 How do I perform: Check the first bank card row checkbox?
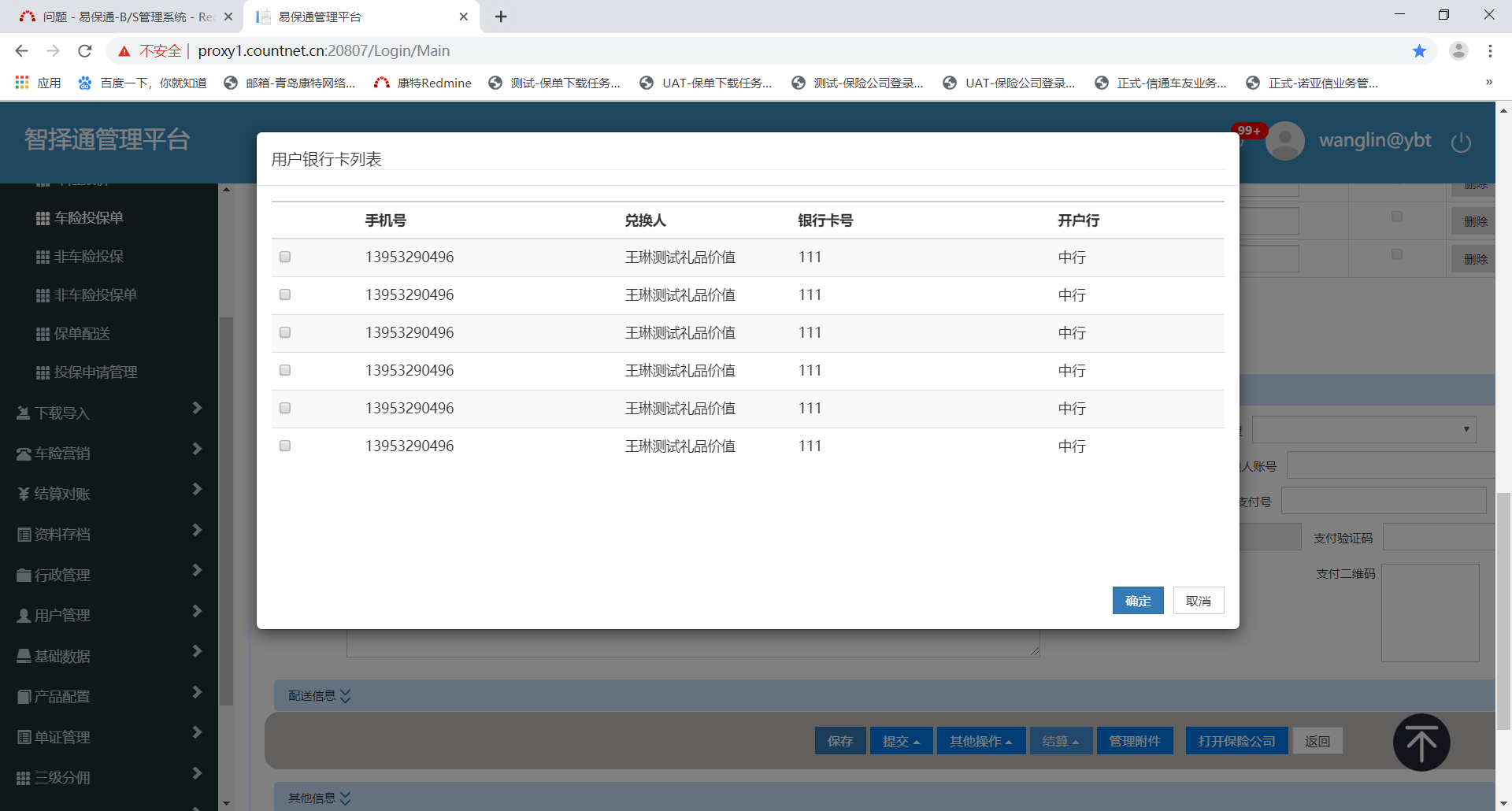(x=285, y=257)
